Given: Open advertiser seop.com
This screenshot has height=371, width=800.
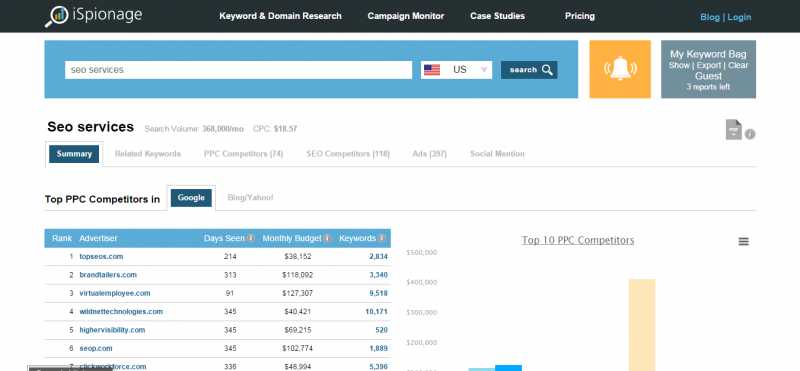Looking at the screenshot, I should coord(96,349).
